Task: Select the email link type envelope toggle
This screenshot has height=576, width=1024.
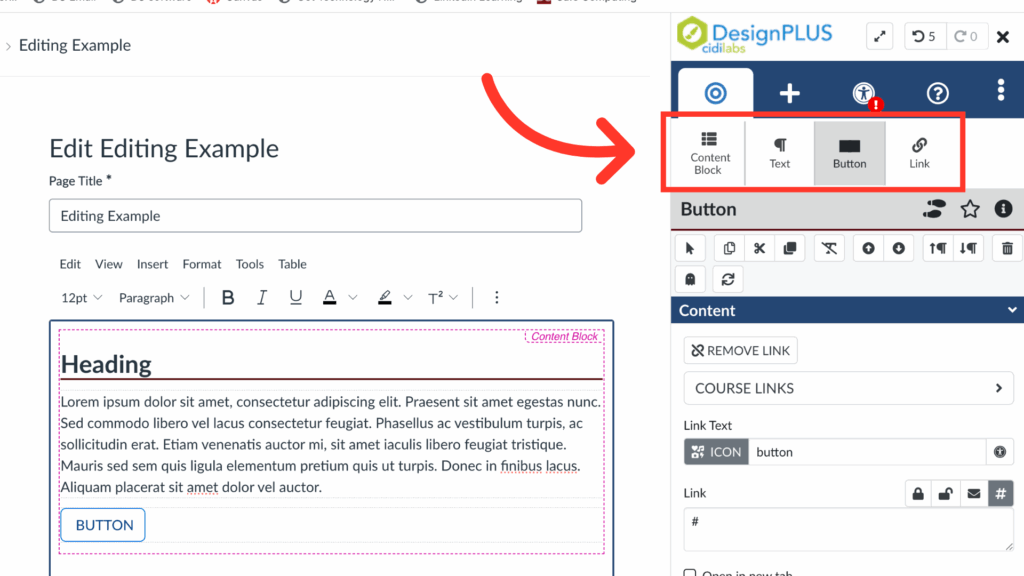Action: click(972, 493)
